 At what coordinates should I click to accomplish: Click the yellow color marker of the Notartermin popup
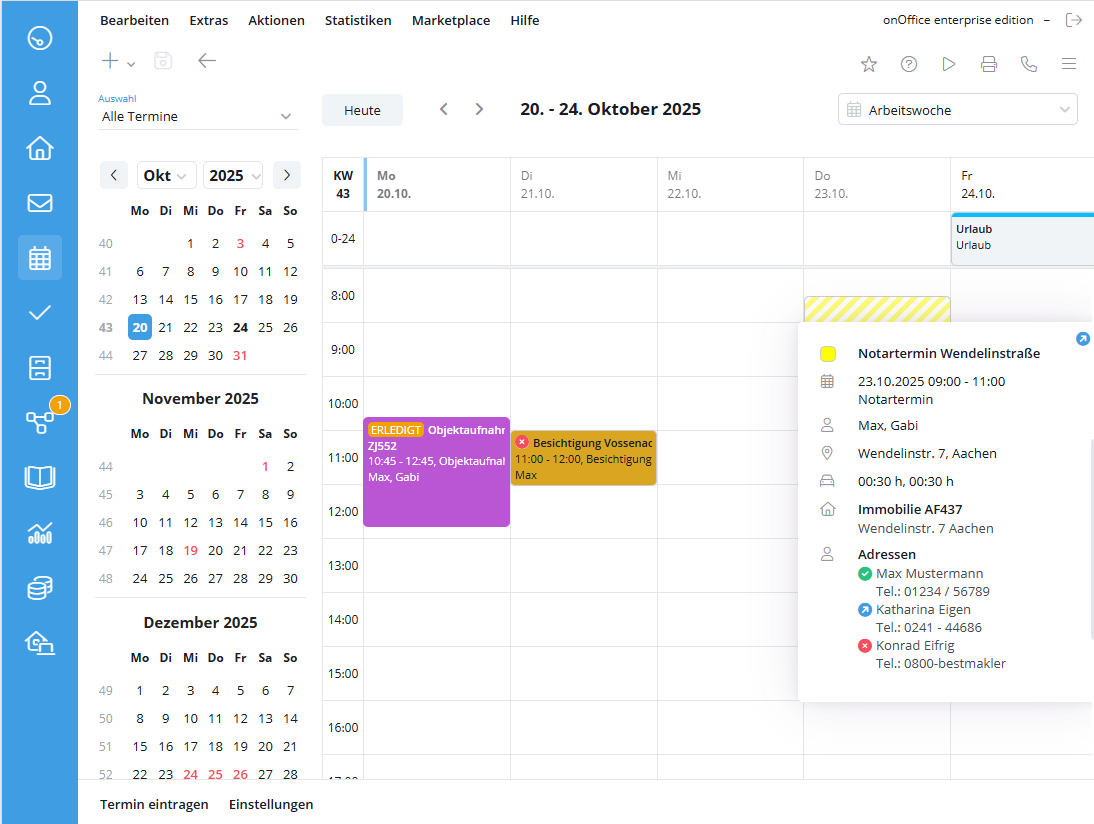pos(827,353)
